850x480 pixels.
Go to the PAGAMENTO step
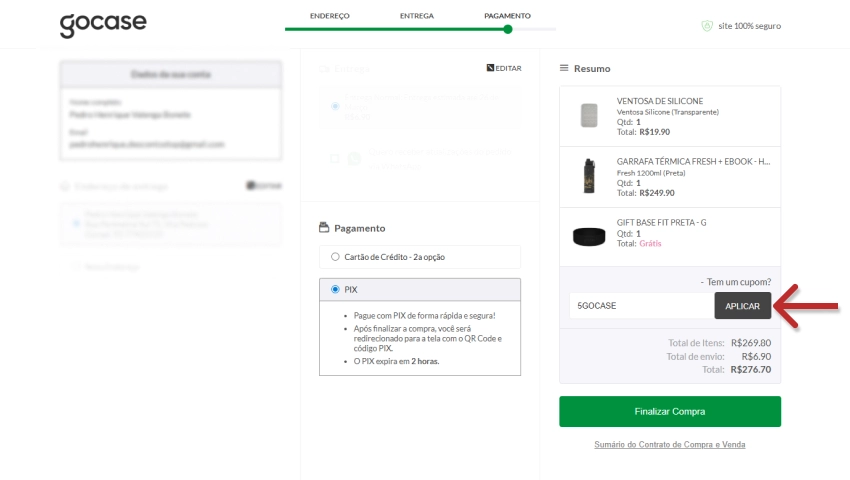507,16
